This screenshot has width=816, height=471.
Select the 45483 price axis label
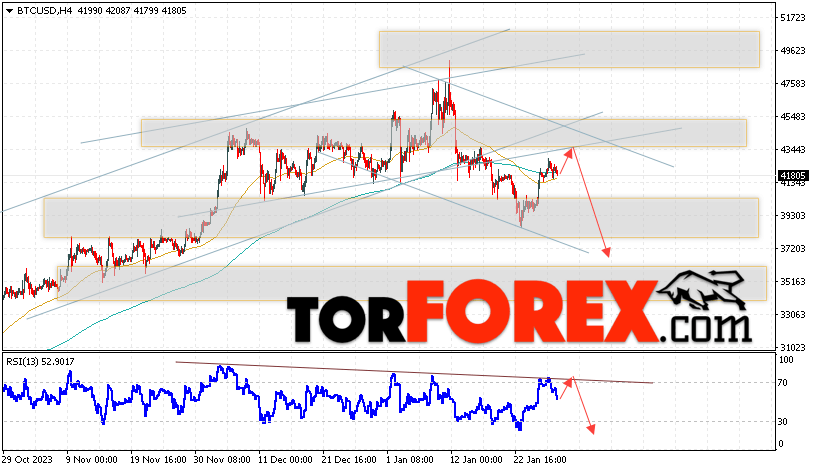tap(793, 117)
